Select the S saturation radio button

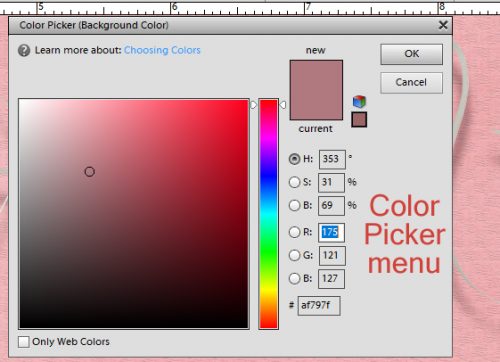[294, 182]
